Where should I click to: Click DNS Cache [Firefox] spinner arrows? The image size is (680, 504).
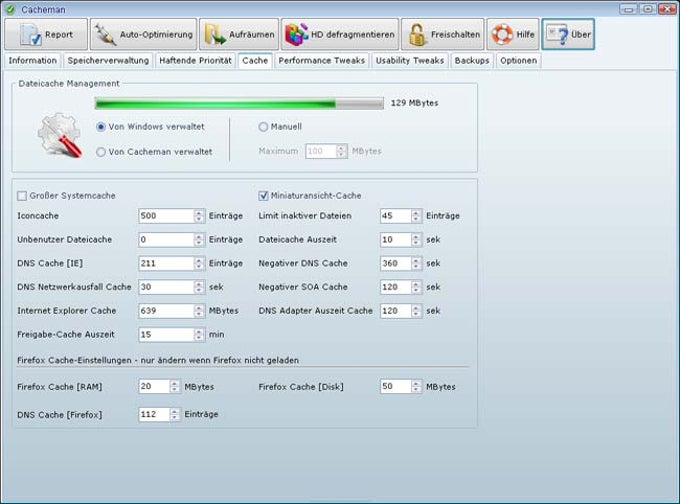(174, 414)
